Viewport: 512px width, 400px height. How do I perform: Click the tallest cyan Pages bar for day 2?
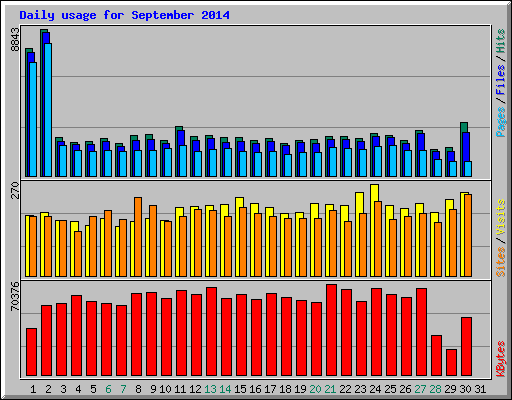(48, 110)
